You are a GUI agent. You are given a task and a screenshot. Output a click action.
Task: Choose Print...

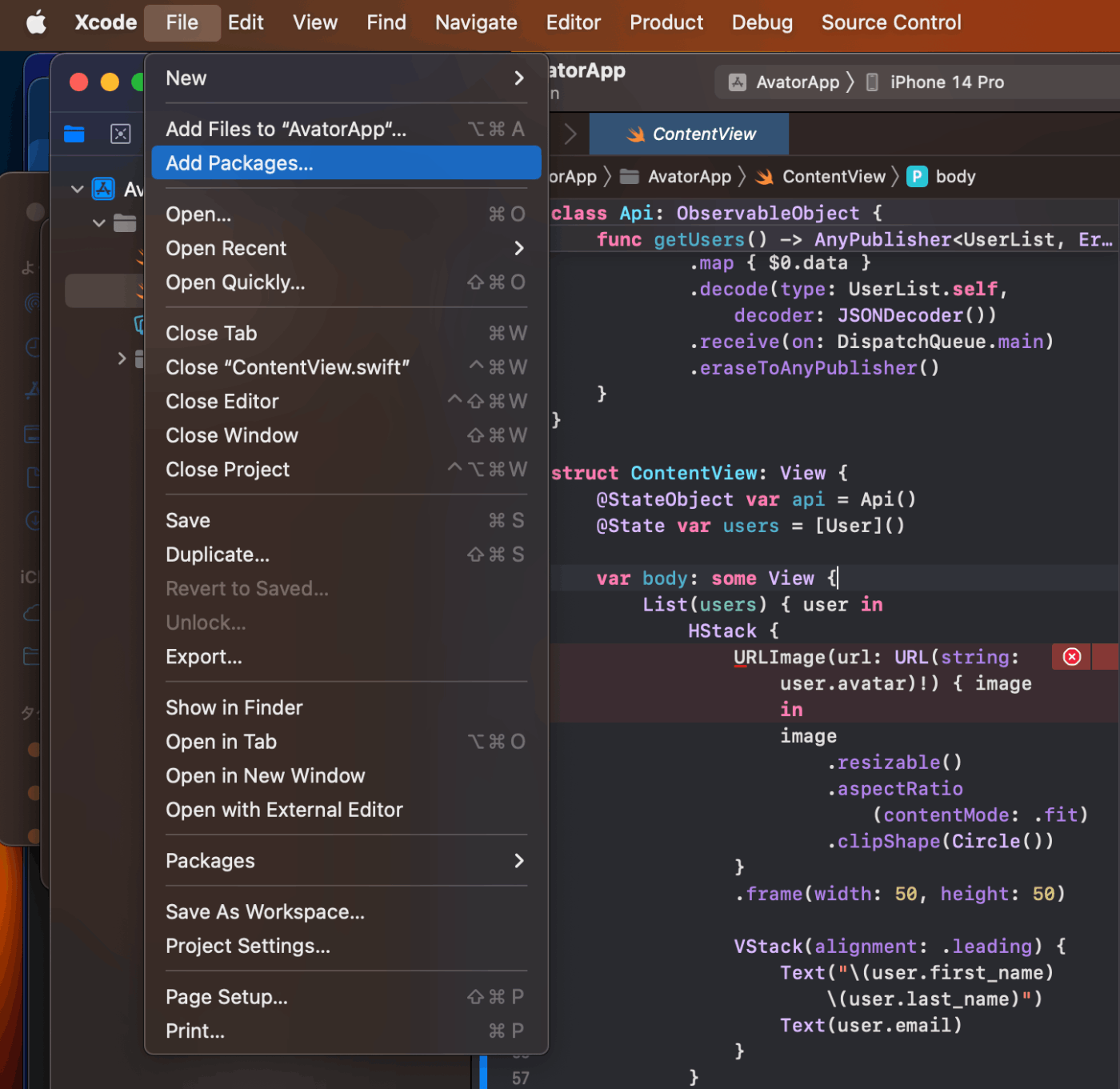(346, 1031)
